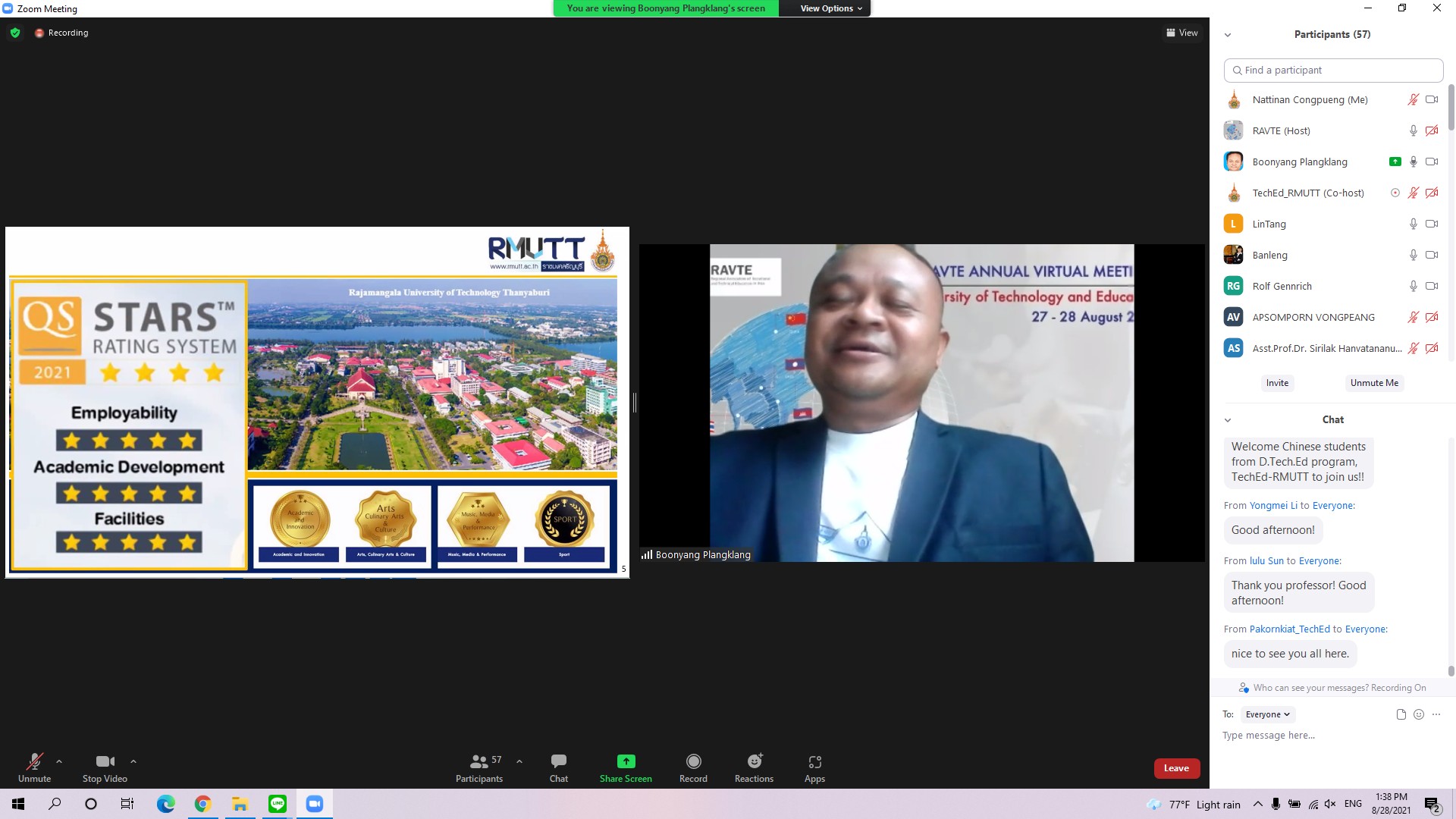Click the Invite button

(x=1277, y=383)
